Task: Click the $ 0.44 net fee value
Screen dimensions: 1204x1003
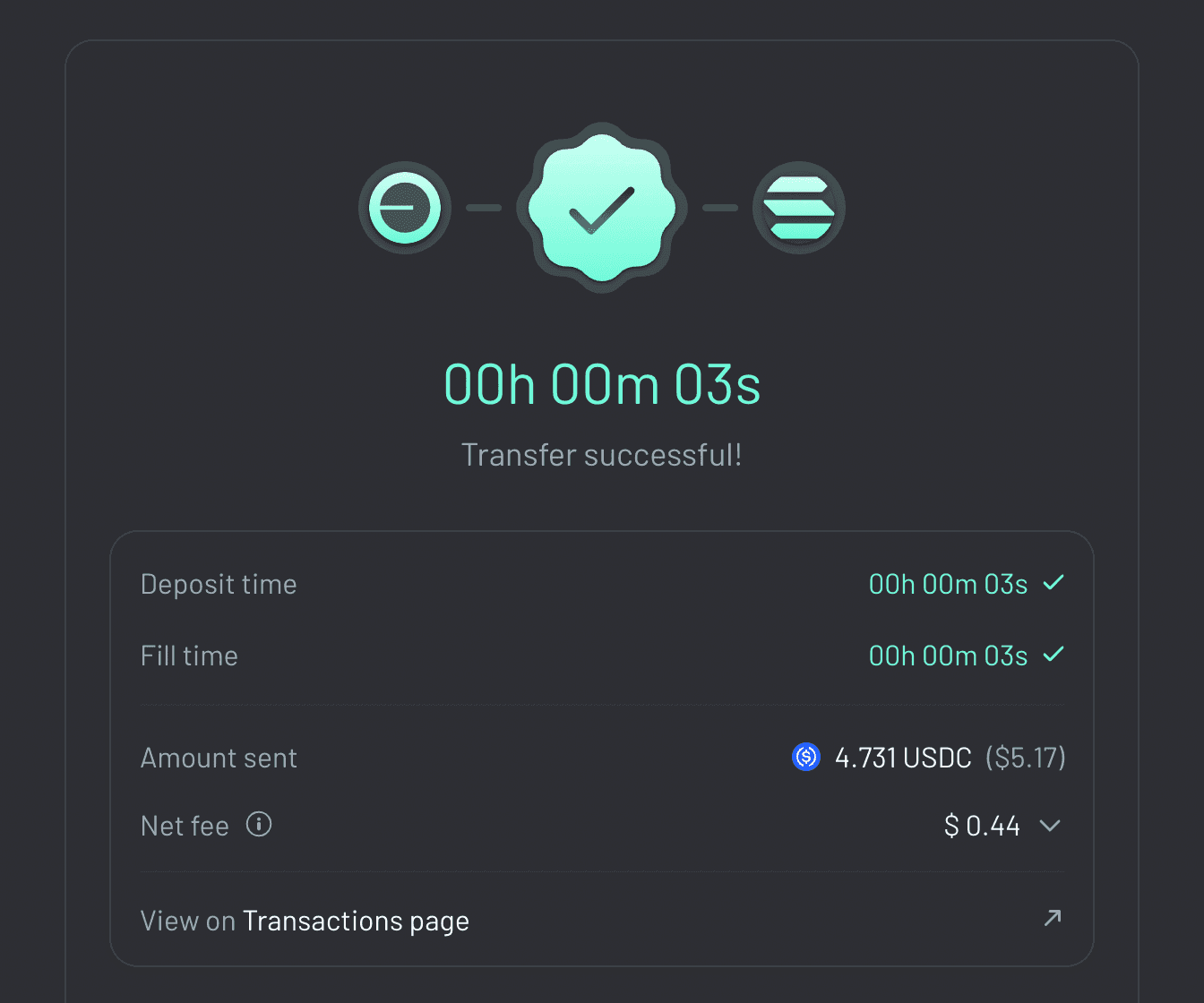Action: click(x=982, y=826)
